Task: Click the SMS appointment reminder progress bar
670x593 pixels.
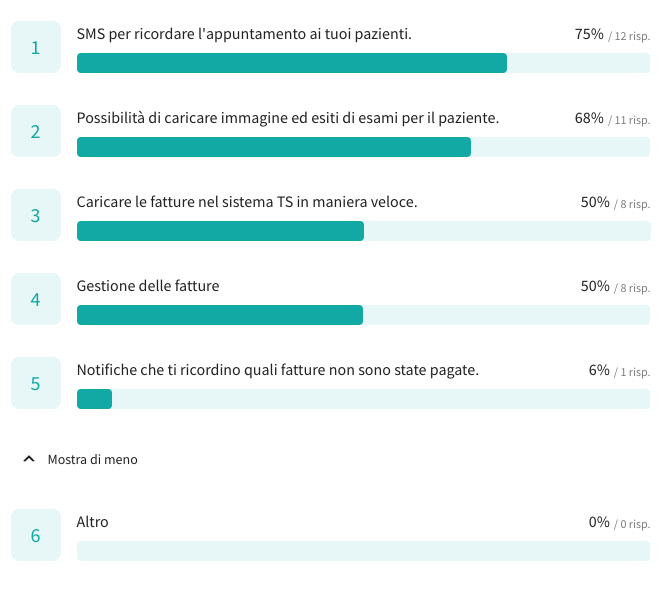Action: point(363,63)
